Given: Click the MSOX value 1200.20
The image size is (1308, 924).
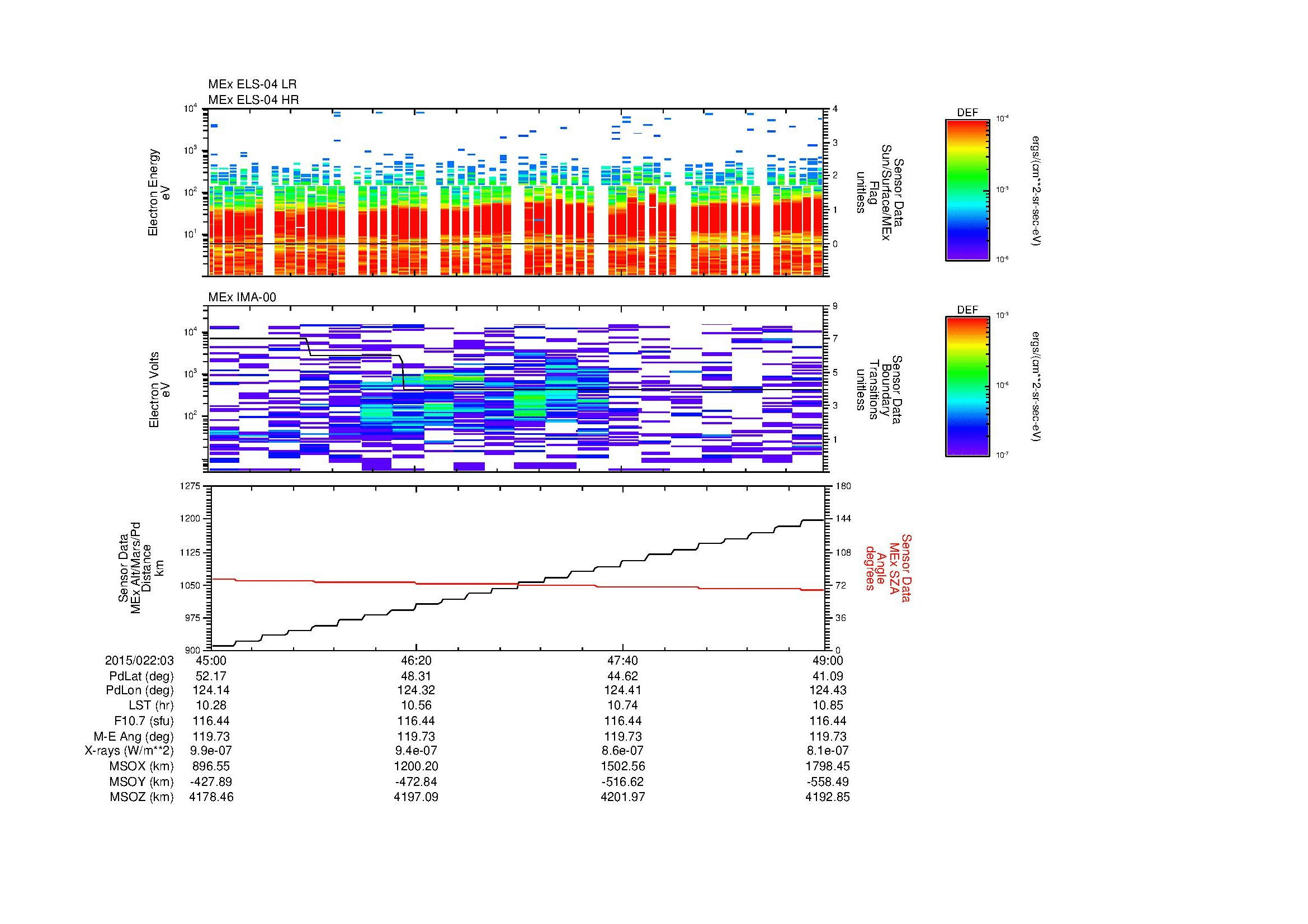Looking at the screenshot, I should [x=417, y=766].
